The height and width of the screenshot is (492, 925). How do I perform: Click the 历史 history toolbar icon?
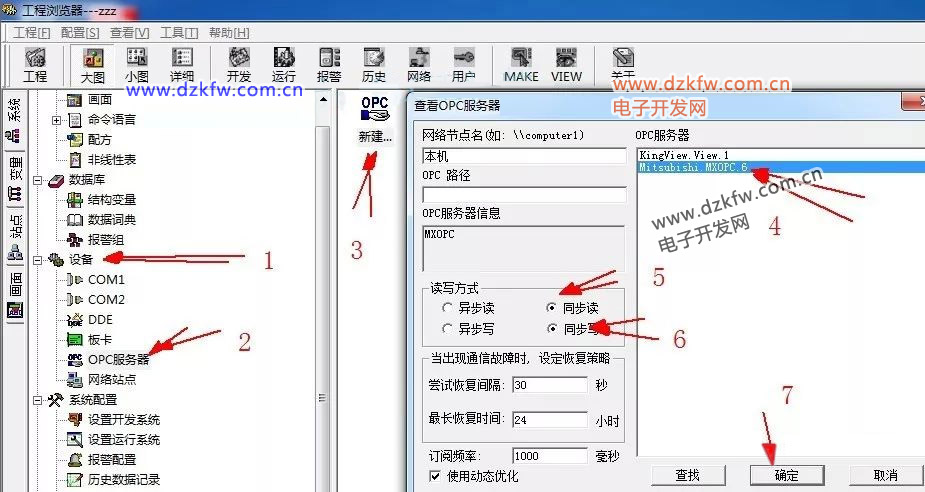374,64
